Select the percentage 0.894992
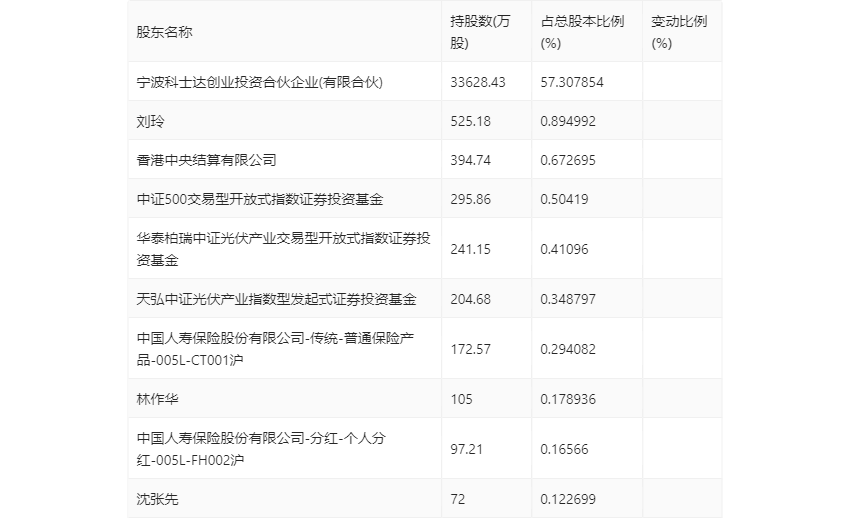 [568, 121]
